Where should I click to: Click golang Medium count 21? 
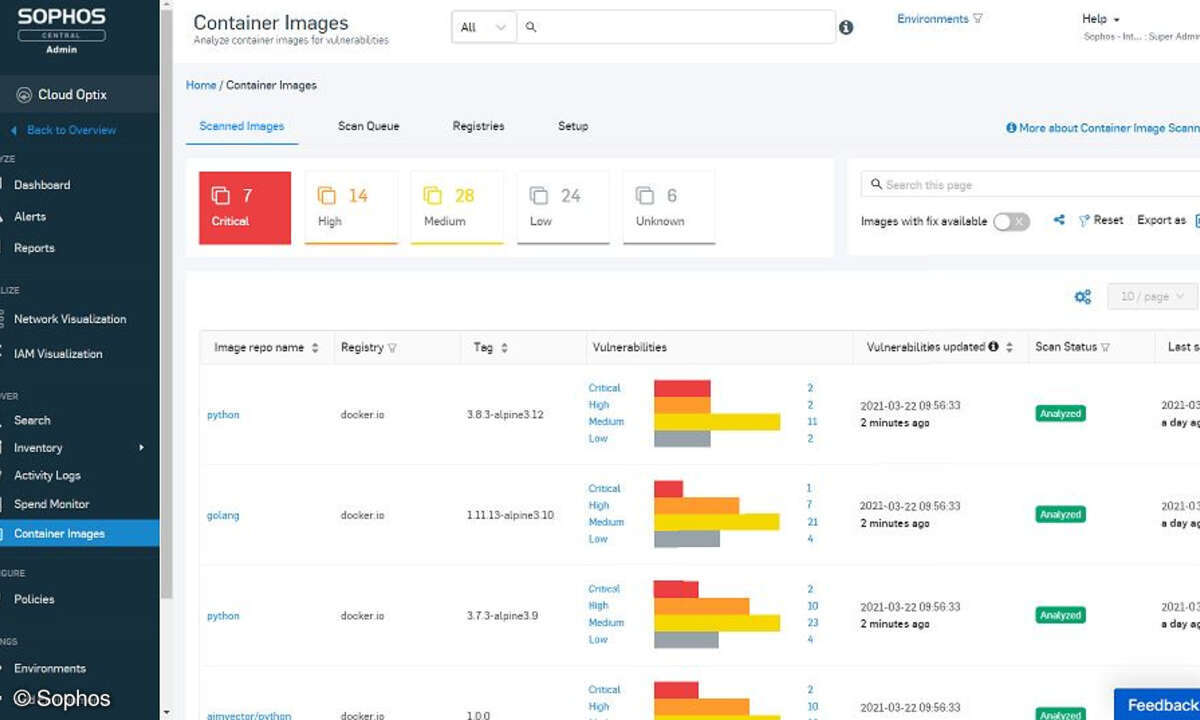click(812, 522)
